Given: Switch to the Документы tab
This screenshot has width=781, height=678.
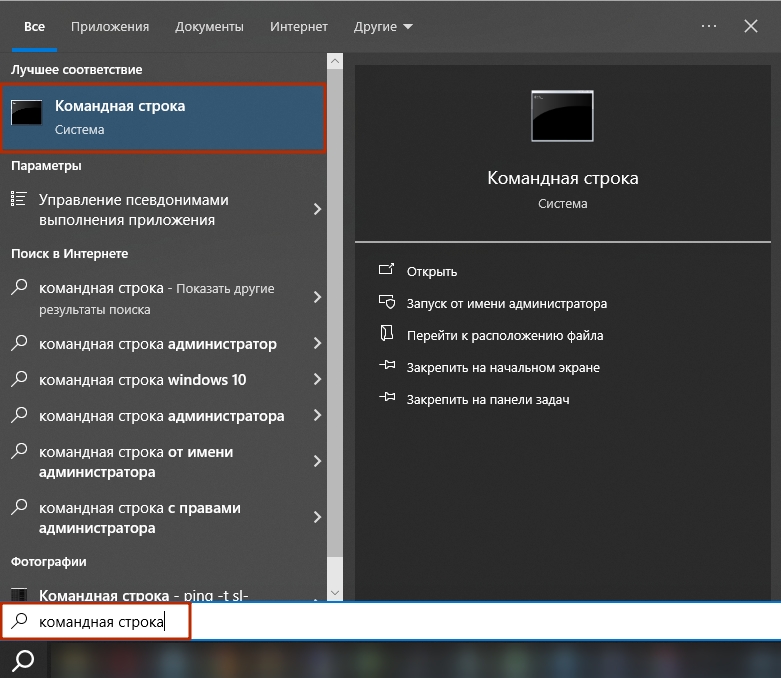Looking at the screenshot, I should click(209, 27).
